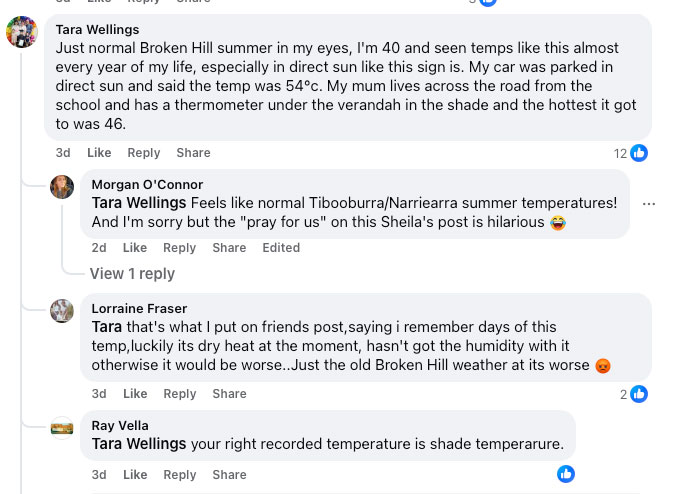Viewport: 676px width, 494px height.
Task: Click Morgan O'Connor's avatar
Action: (62, 186)
